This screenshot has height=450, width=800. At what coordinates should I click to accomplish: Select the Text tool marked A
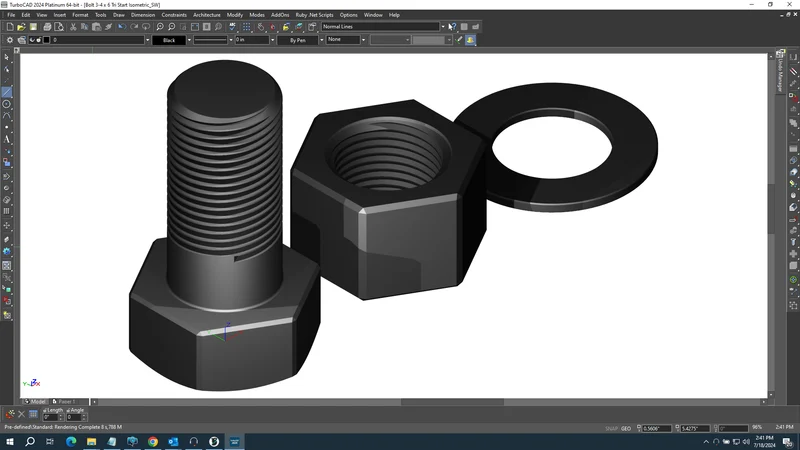[x=7, y=139]
